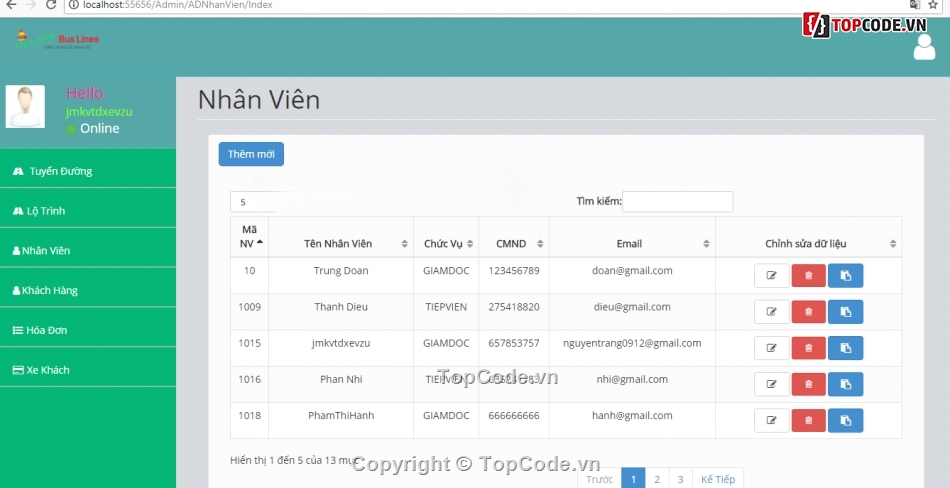This screenshot has height=488, width=950.
Task: Reload the page in the browser
Action: [x=51, y=5]
